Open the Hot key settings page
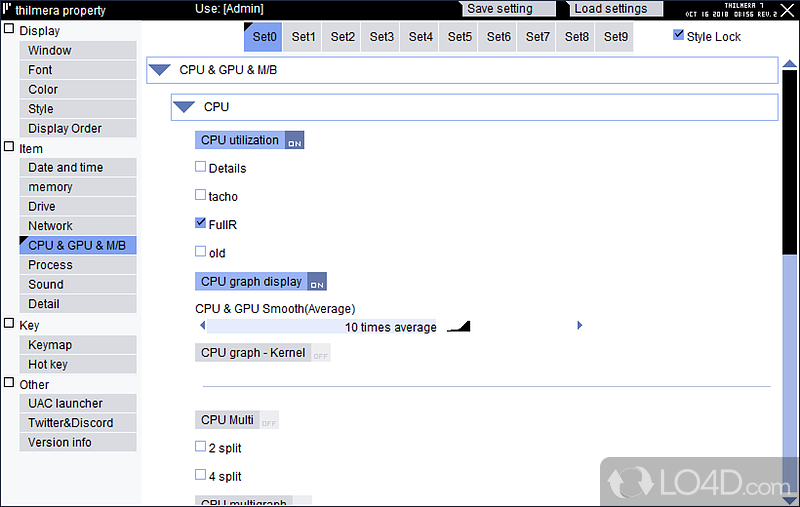This screenshot has height=507, width=800. point(78,364)
